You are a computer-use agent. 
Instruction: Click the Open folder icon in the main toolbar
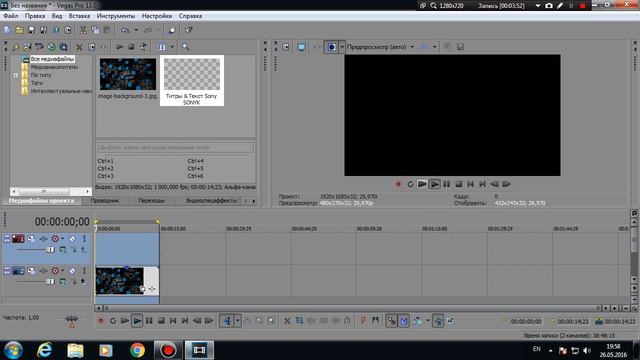tap(19, 30)
